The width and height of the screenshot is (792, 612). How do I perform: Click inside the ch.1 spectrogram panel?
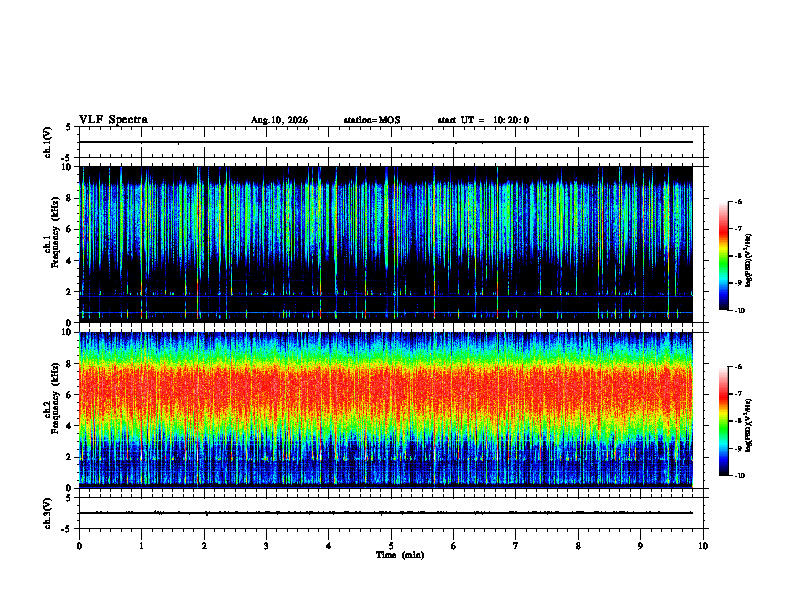pos(386,244)
